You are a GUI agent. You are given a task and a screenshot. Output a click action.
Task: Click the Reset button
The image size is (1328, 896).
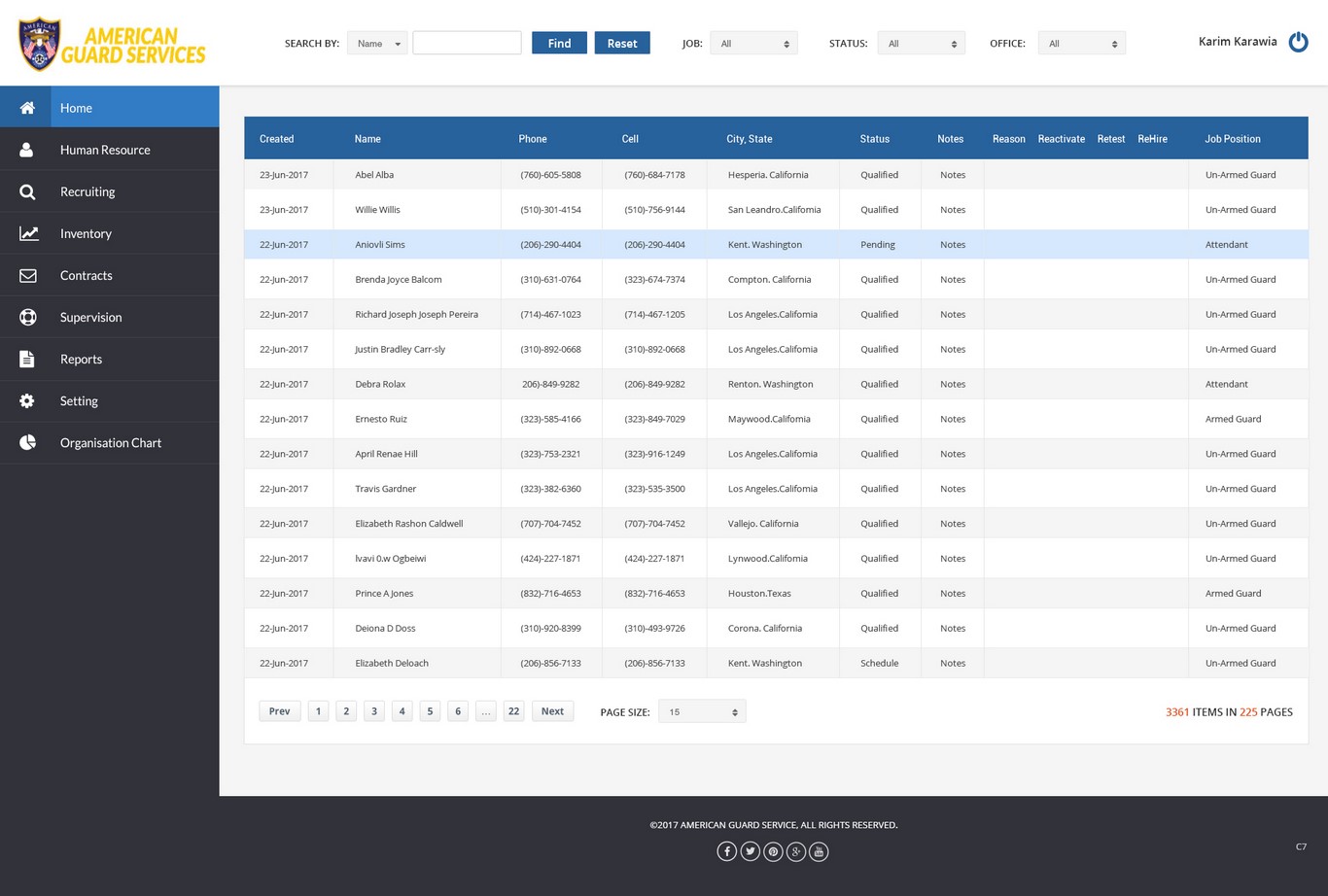click(x=622, y=43)
